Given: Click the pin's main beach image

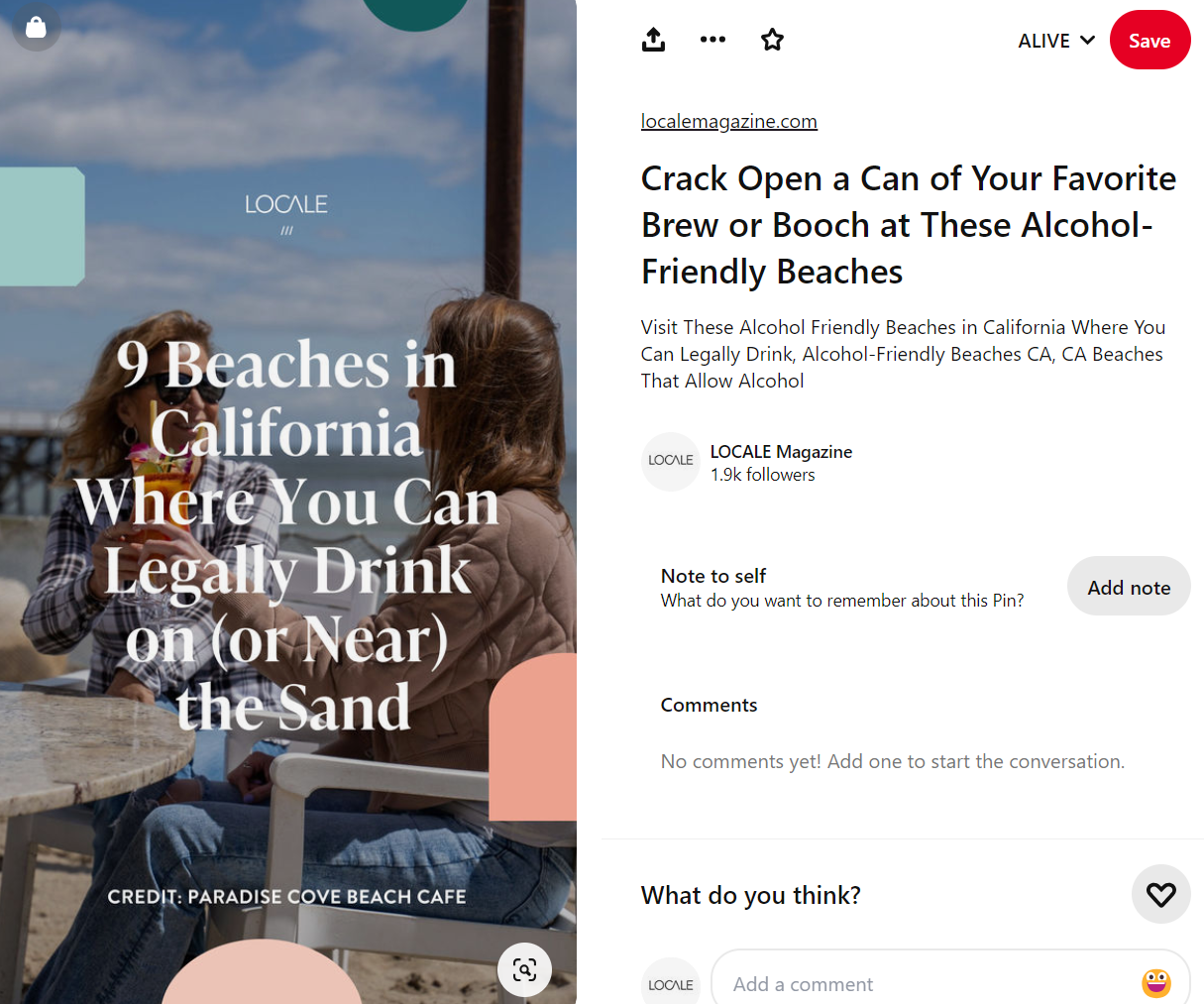Looking at the screenshot, I should point(288,502).
